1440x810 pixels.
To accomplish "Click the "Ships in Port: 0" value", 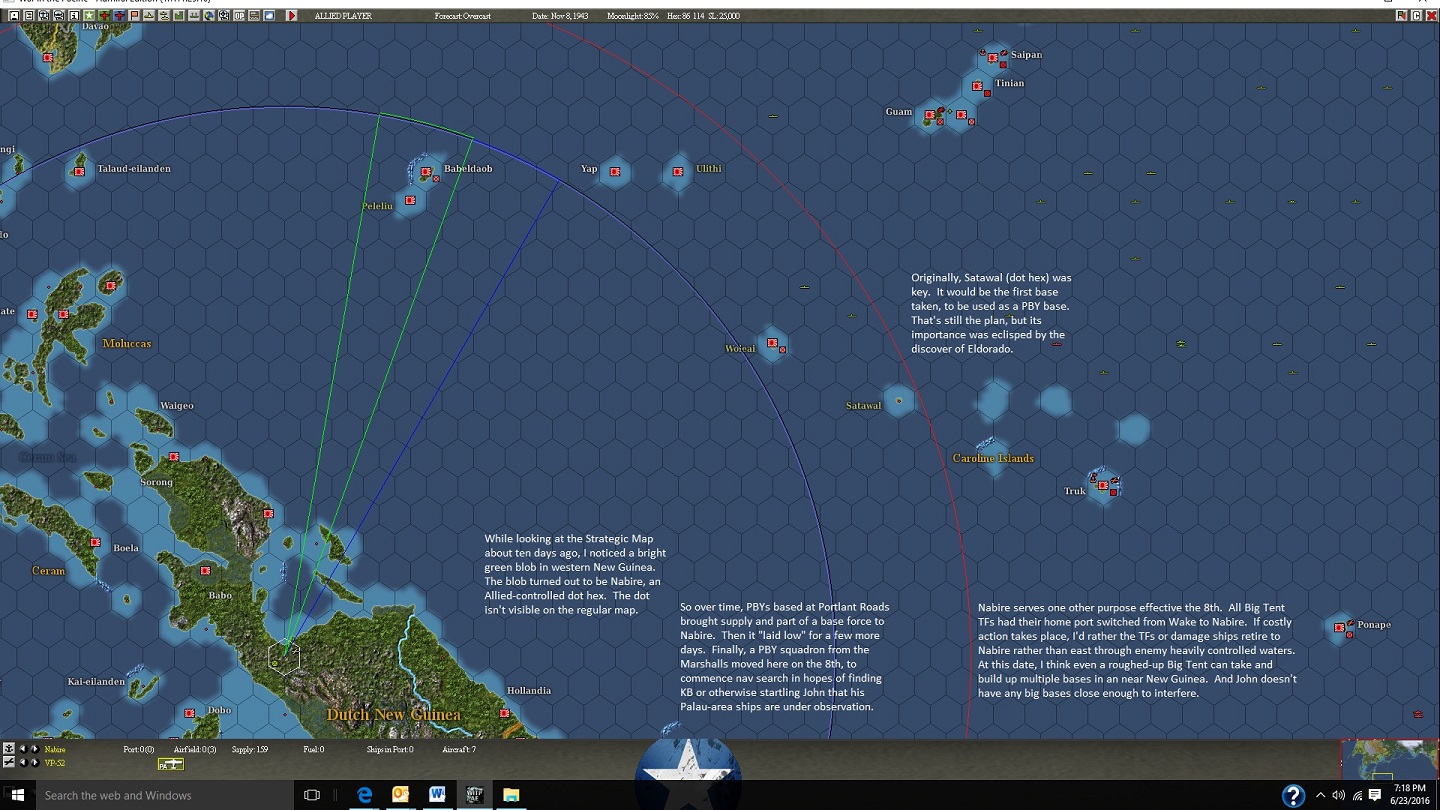I will pos(390,749).
